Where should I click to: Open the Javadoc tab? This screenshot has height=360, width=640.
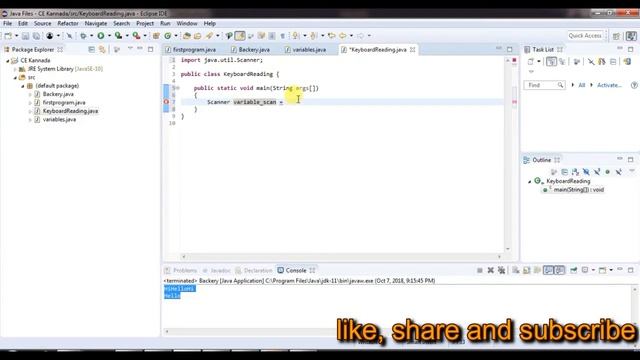tap(217, 271)
